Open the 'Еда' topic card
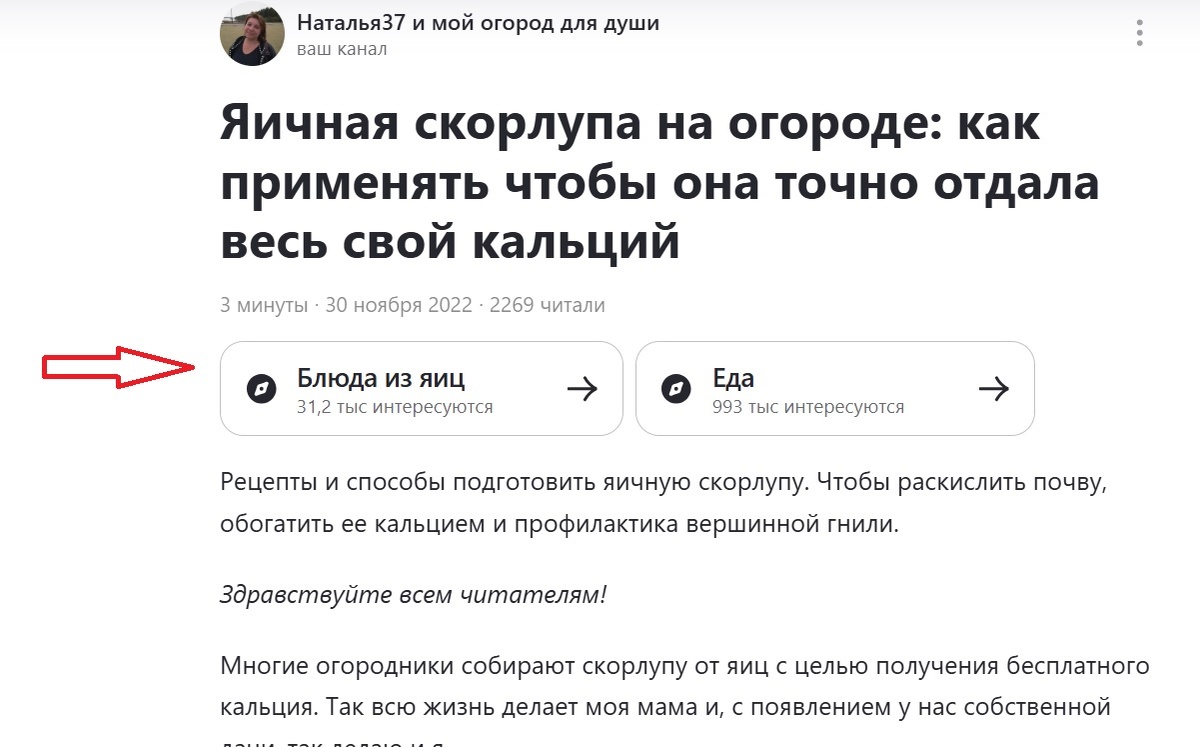Image resolution: width=1200 pixels, height=747 pixels. (x=835, y=389)
